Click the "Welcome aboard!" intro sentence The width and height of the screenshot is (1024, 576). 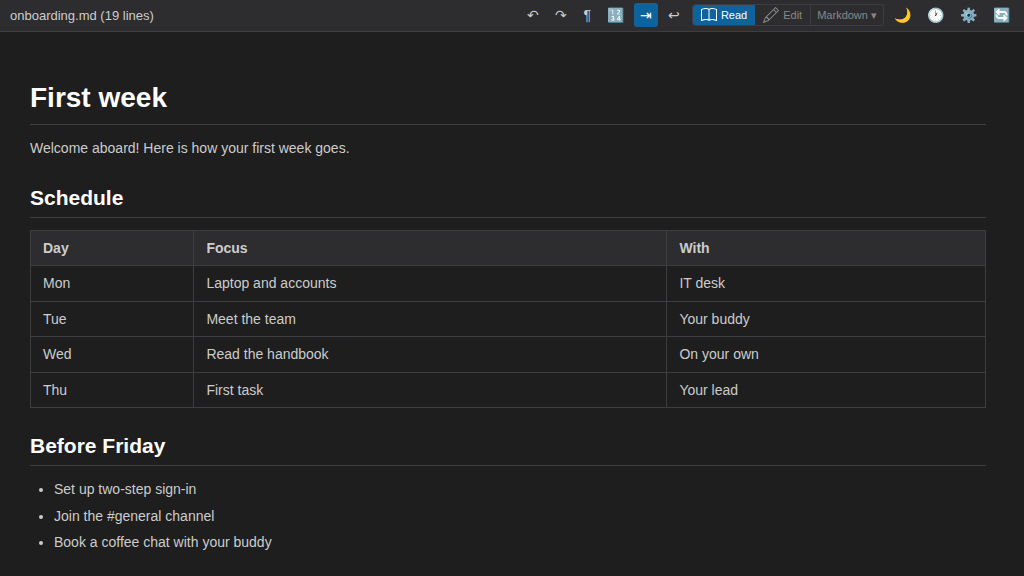[189, 148]
